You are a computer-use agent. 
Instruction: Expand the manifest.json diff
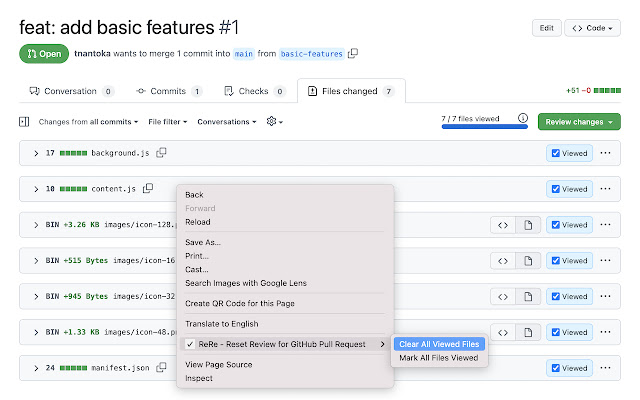pos(36,368)
